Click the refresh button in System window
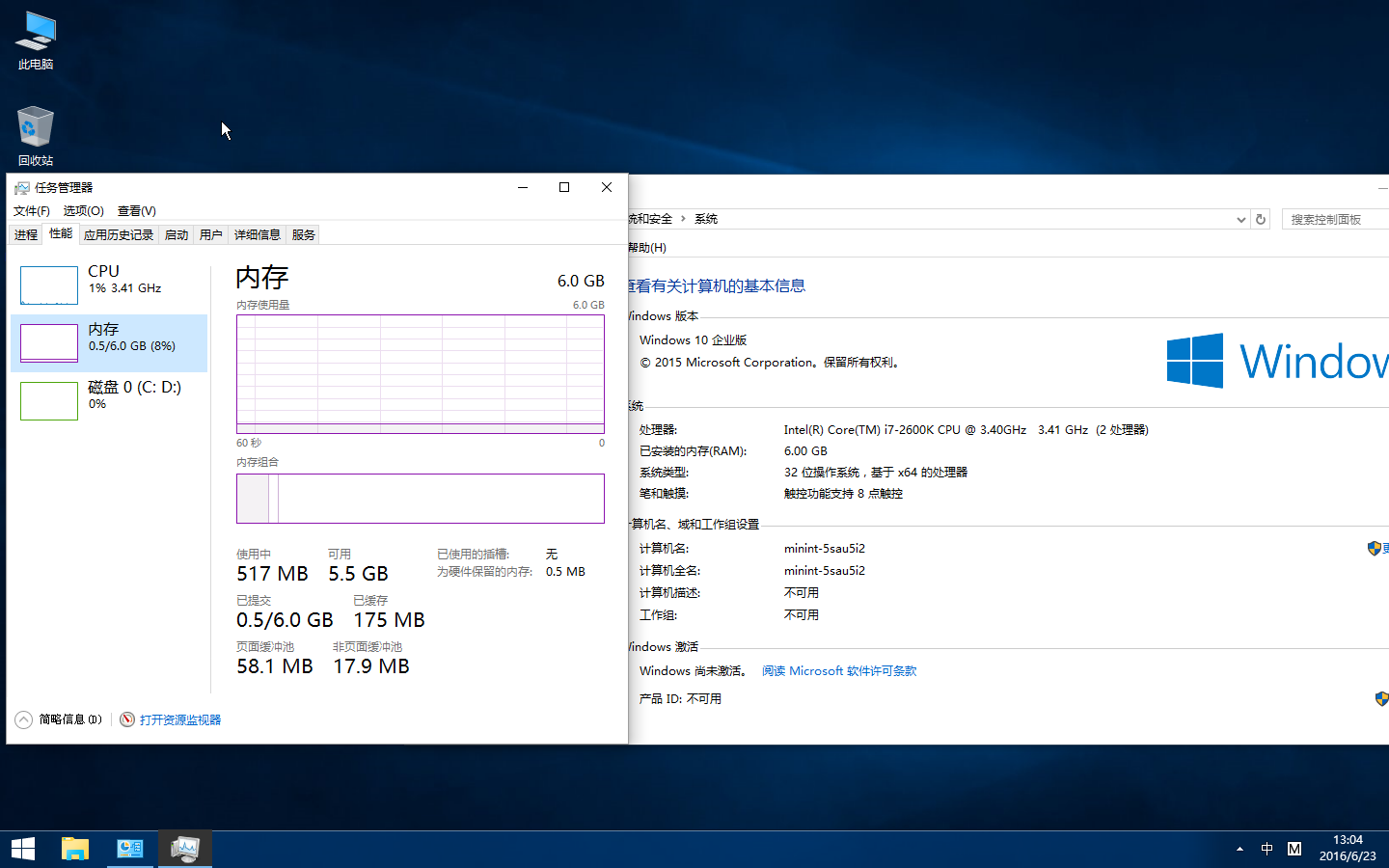1389x868 pixels. pos(1261,219)
